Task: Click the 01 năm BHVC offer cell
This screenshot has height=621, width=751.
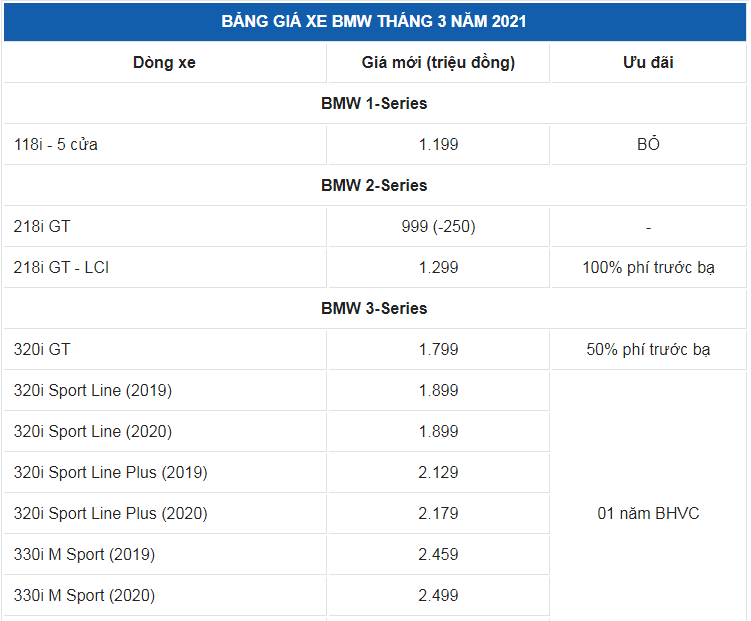Action: click(649, 514)
